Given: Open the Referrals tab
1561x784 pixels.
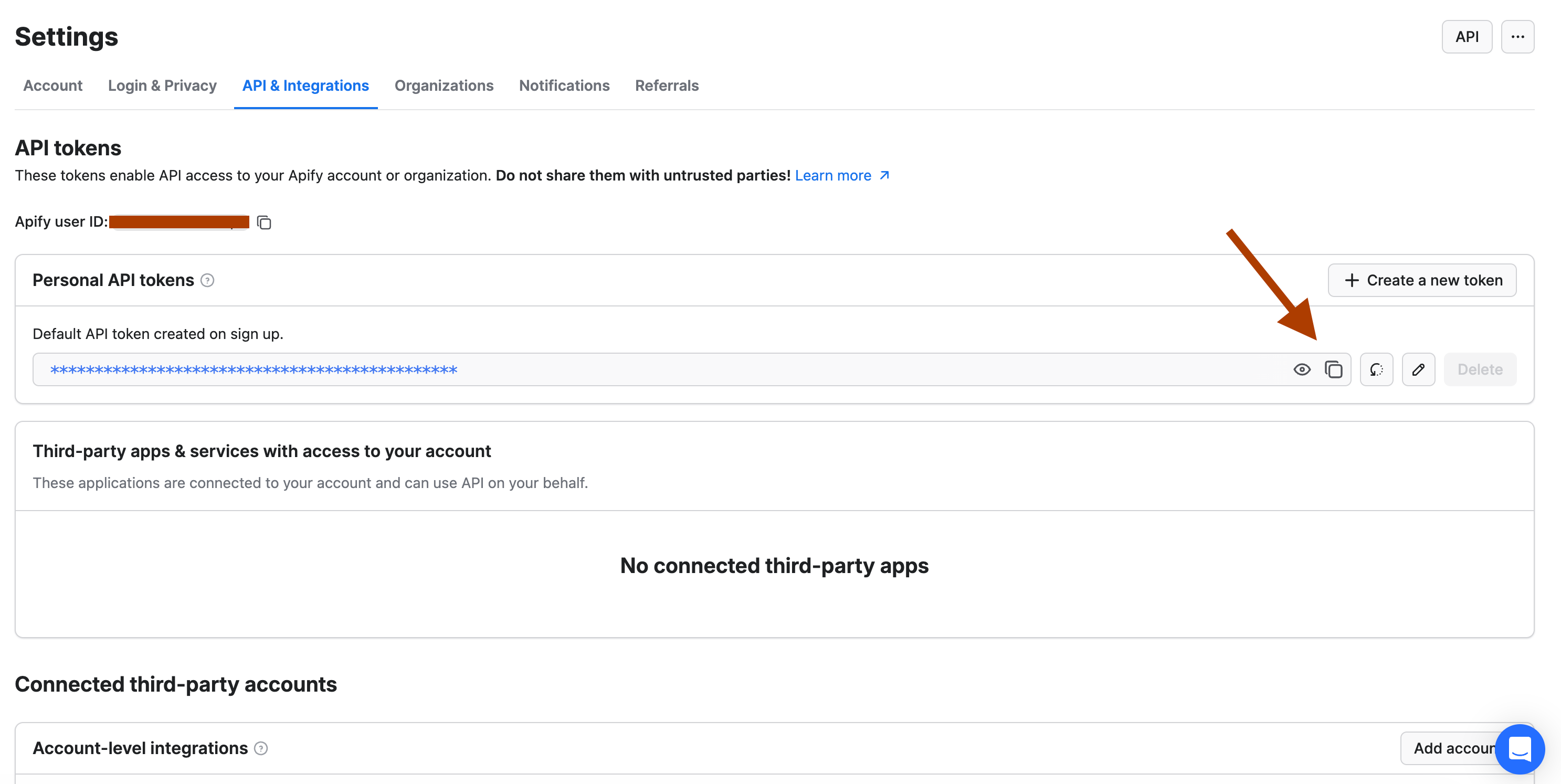Looking at the screenshot, I should click(667, 86).
